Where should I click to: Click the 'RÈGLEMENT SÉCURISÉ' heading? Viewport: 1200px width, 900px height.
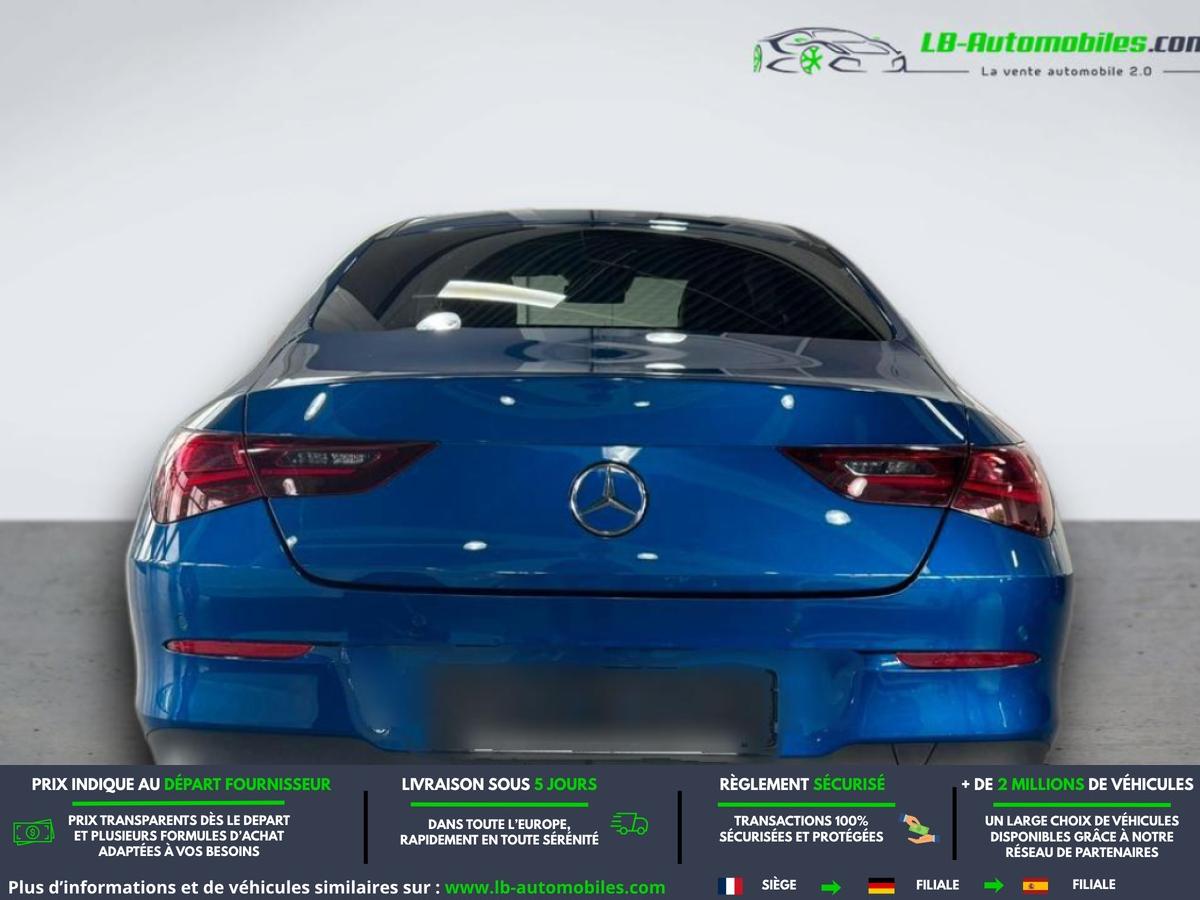point(802,784)
